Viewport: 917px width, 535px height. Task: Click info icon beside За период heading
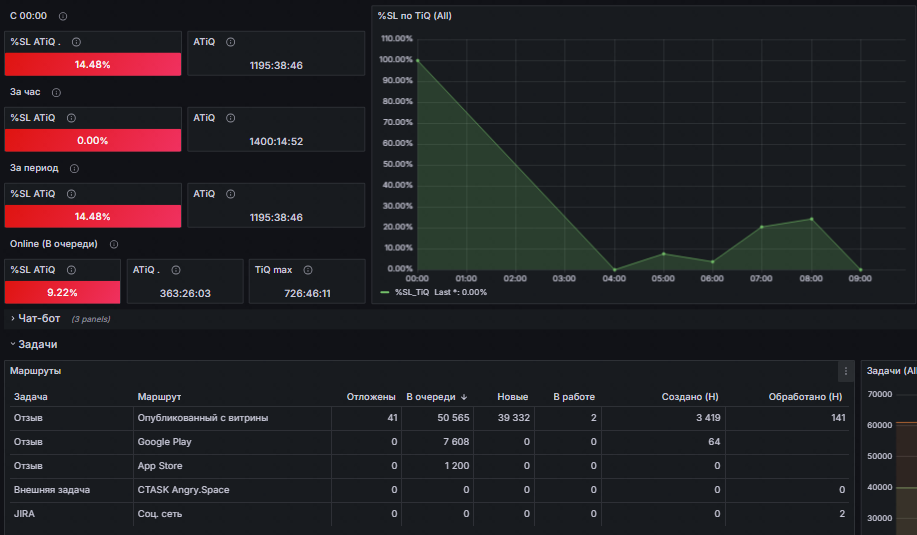(74, 168)
